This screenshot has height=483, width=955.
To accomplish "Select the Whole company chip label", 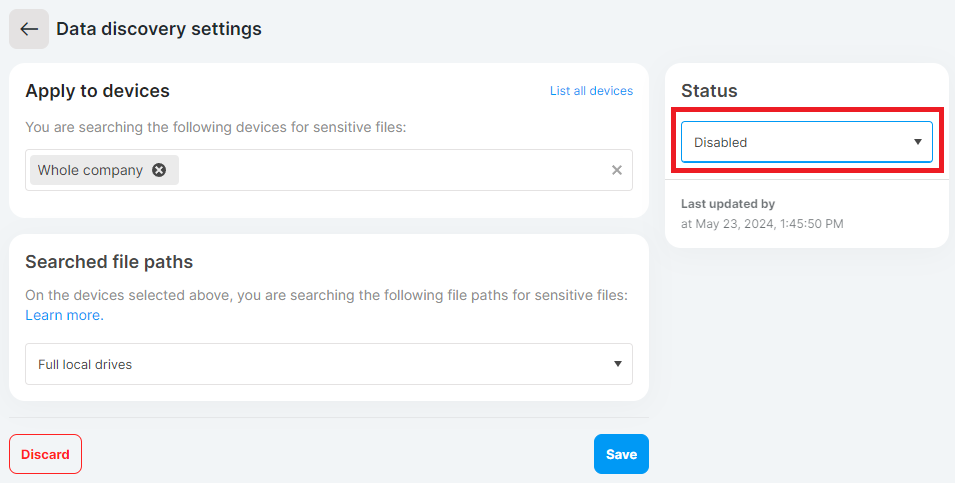I will 90,170.
